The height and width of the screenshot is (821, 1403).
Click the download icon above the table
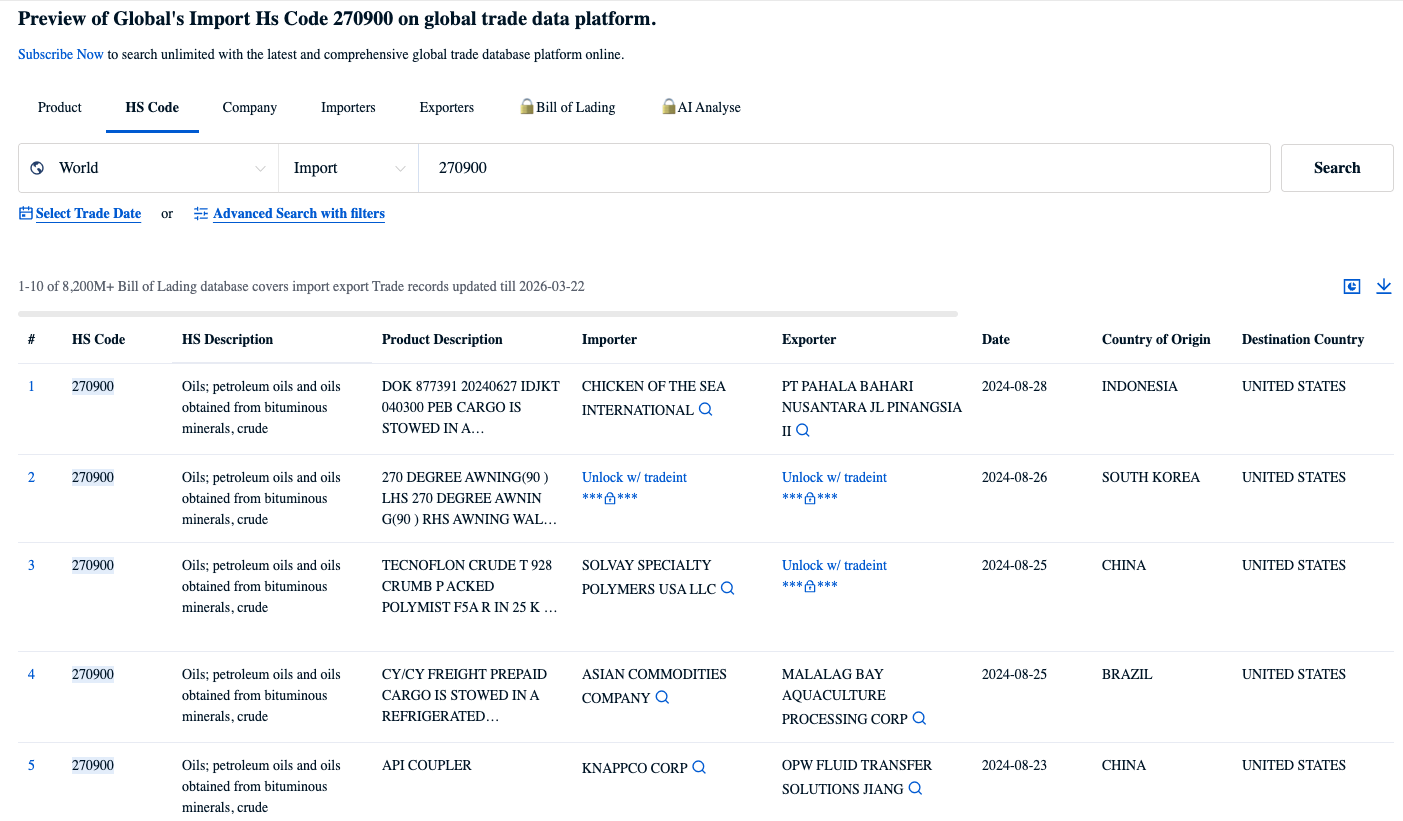(1384, 287)
